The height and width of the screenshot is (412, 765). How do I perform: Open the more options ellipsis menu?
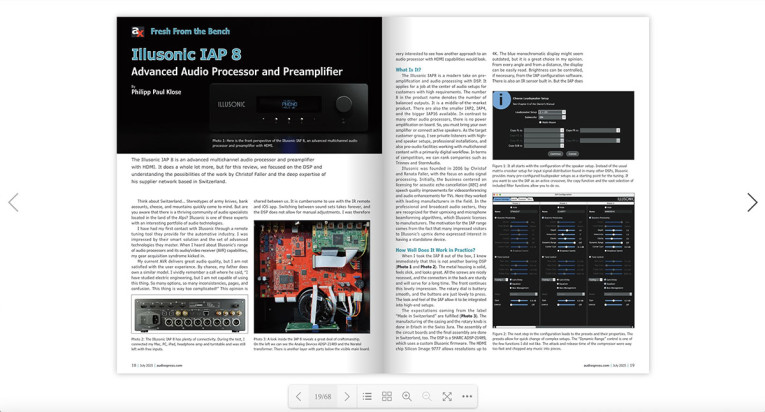pos(467,396)
